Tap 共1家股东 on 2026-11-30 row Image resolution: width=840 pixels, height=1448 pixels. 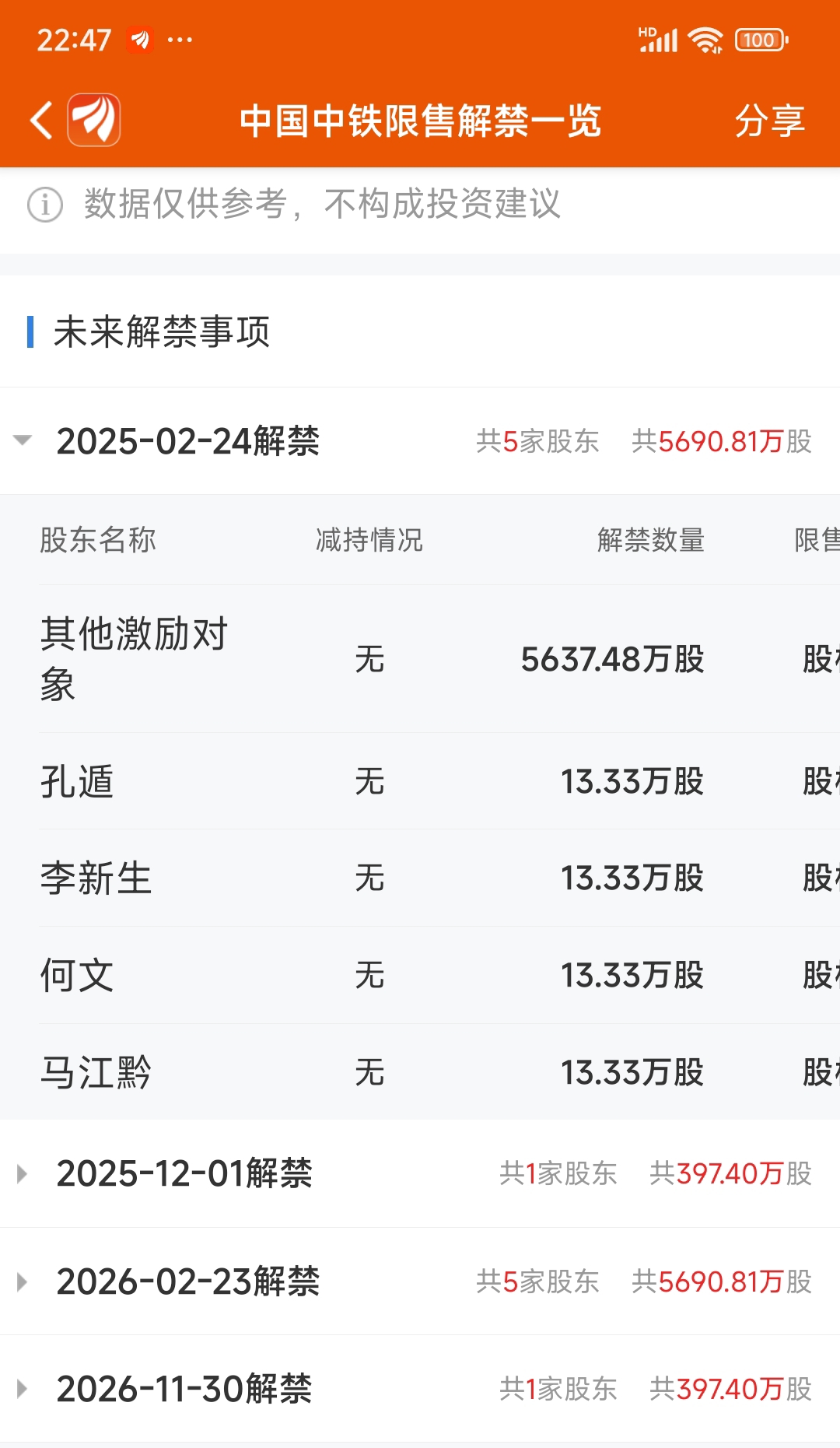[x=558, y=1388]
